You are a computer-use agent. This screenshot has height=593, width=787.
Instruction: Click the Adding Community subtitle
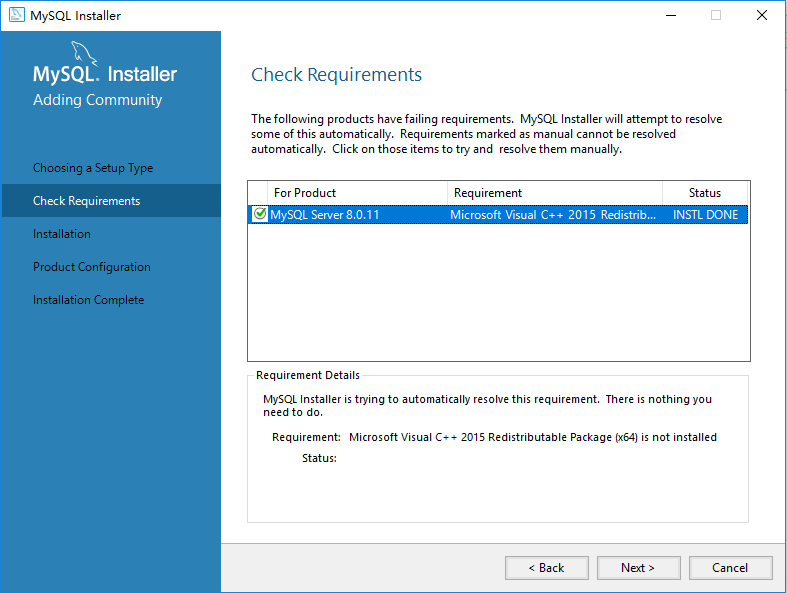coord(97,100)
